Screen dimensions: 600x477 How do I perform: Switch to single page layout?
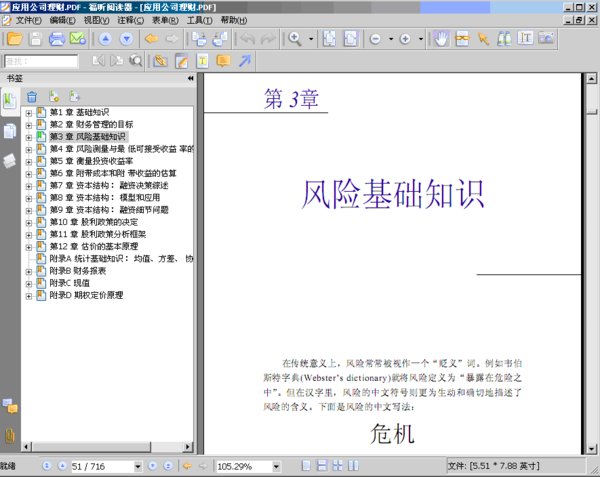(306, 466)
